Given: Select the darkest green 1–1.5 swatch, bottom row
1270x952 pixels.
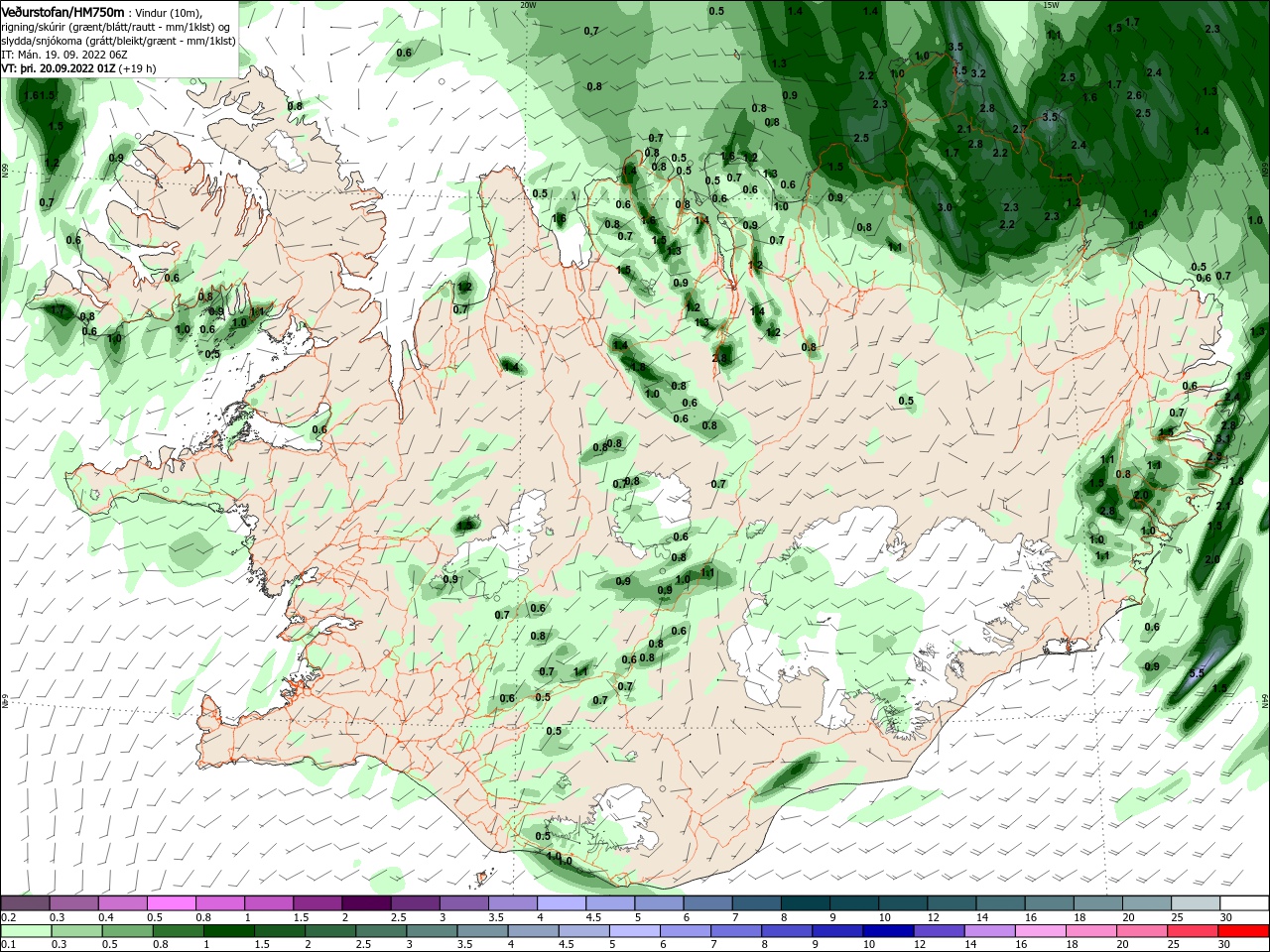Looking at the screenshot, I should pos(229,931).
